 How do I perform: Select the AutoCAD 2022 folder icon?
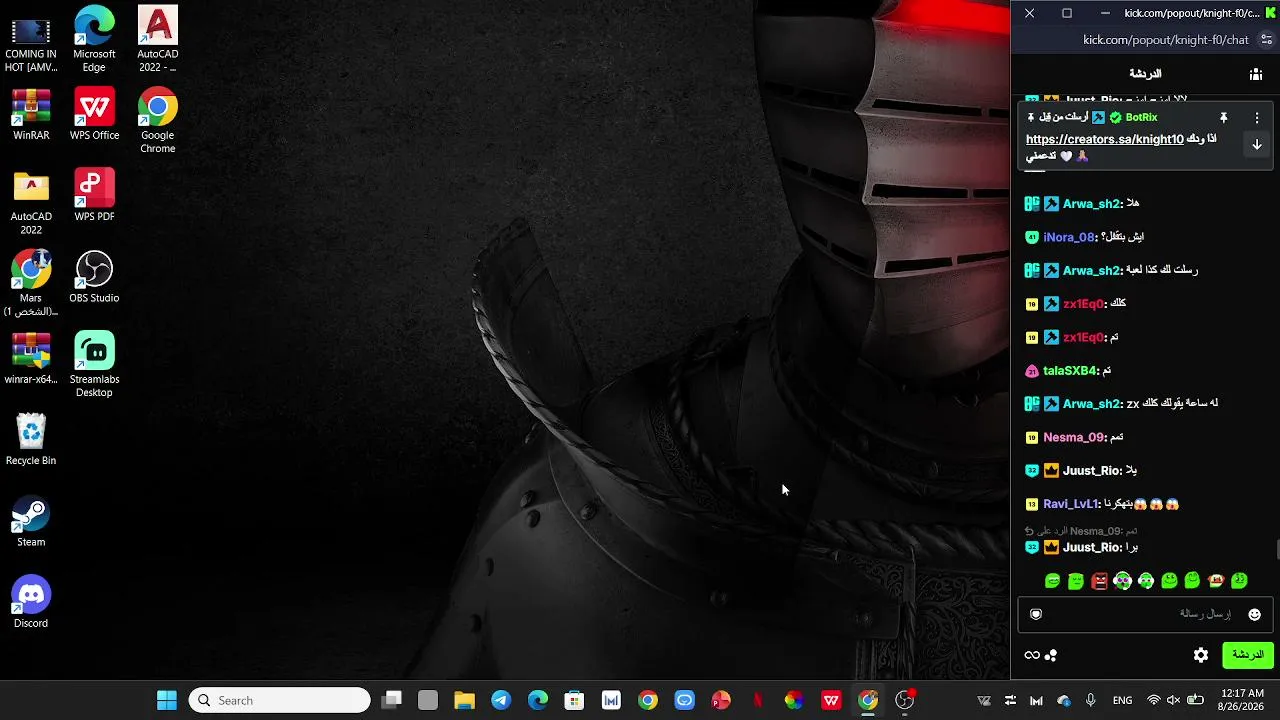pyautogui.click(x=31, y=202)
